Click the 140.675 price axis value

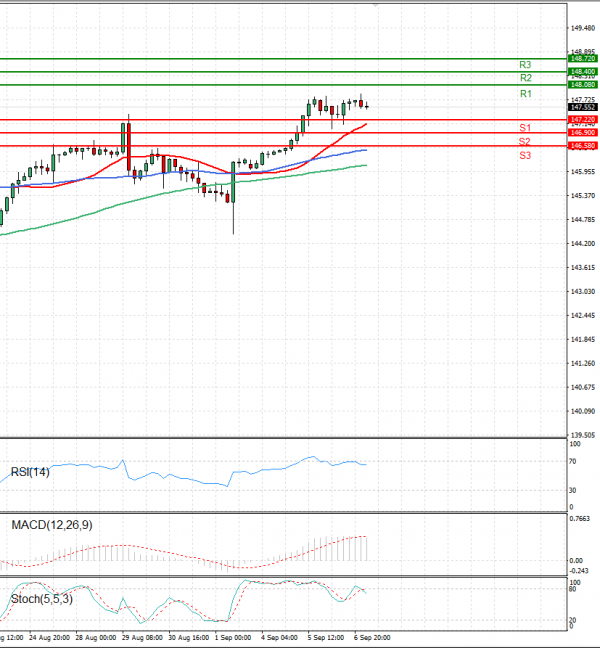[x=583, y=387]
